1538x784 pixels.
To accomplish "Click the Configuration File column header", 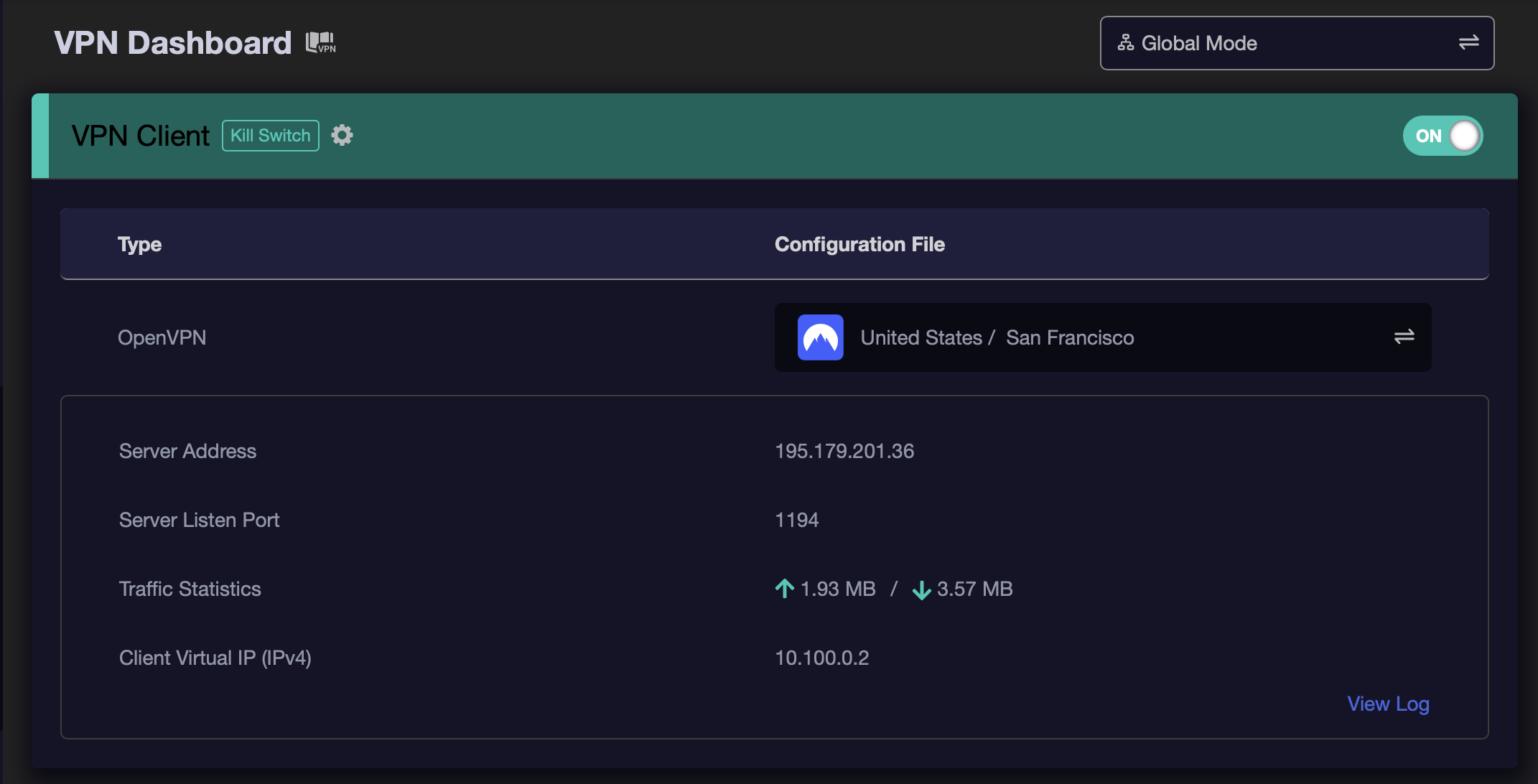I will click(859, 245).
